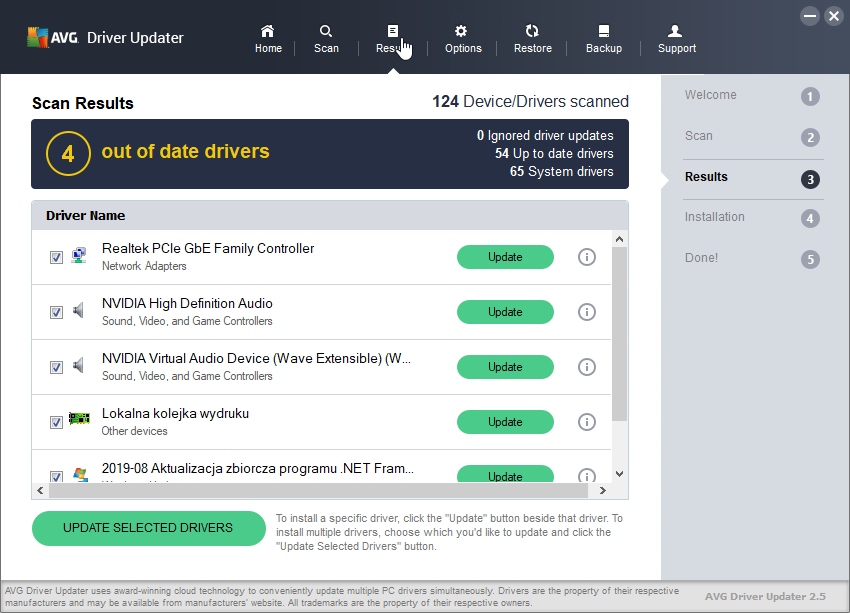Screen dimensions: 850x613
Task: View info for Lokalna kolejka wydruku
Action: [587, 422]
